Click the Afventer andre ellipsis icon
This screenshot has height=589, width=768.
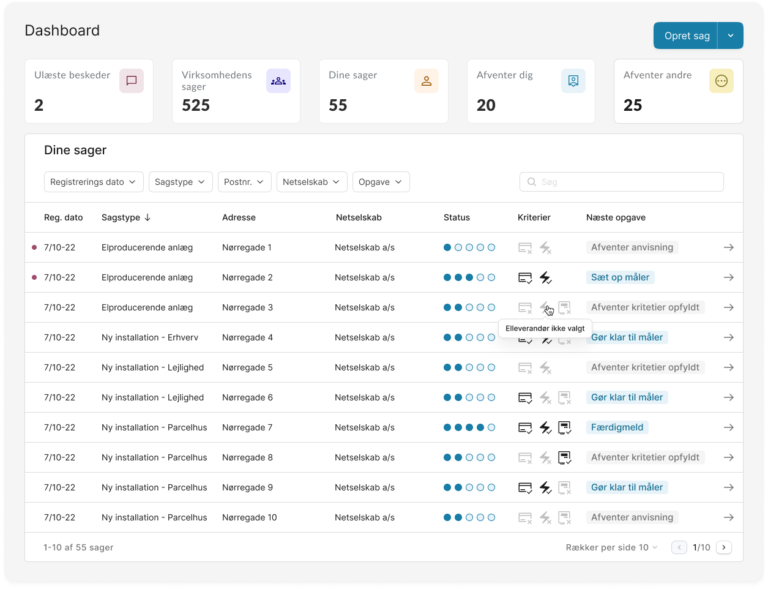720,81
